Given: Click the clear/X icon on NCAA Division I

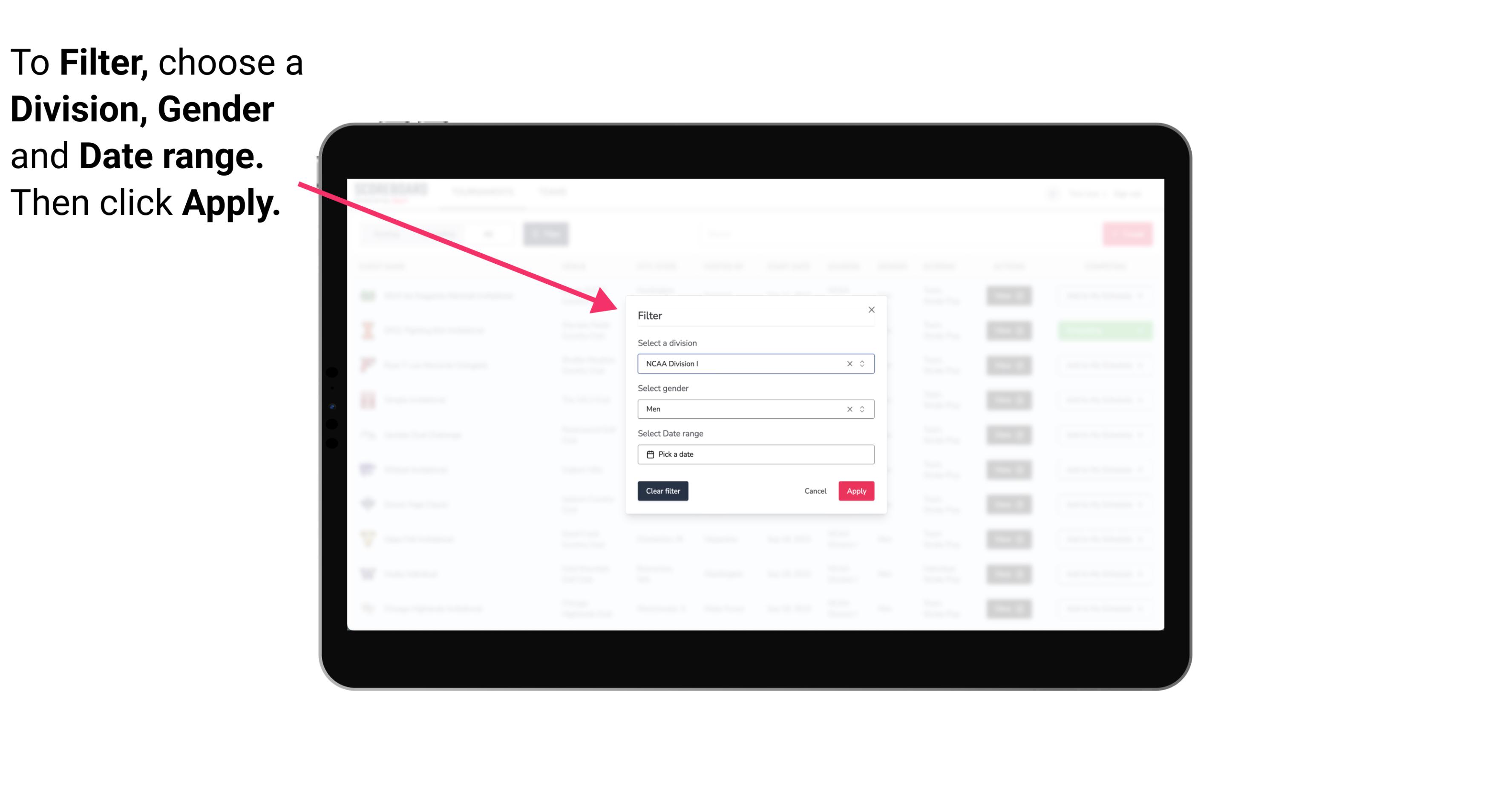Looking at the screenshot, I should point(848,364).
